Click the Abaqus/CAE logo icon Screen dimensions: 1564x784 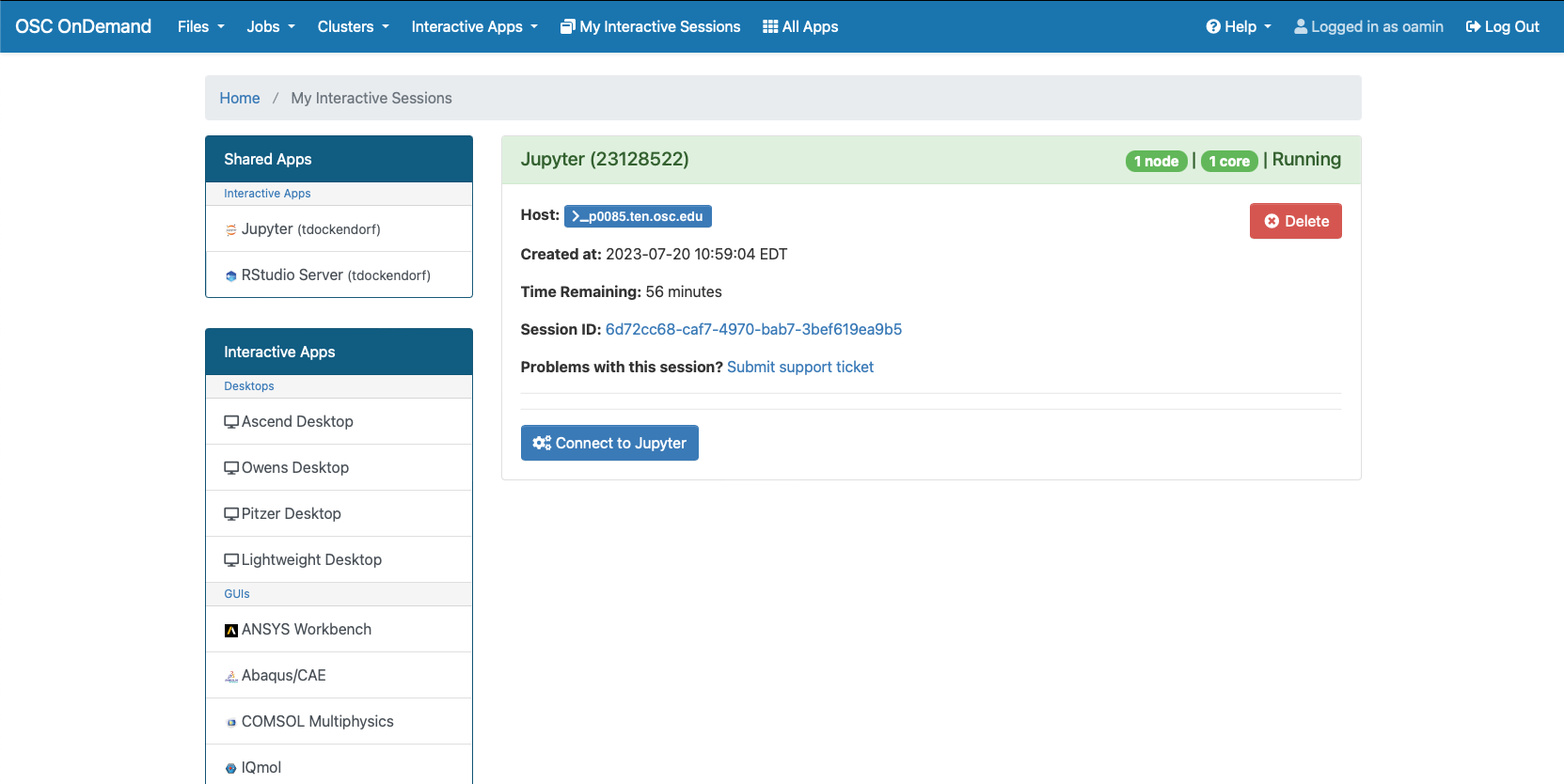pyautogui.click(x=231, y=676)
